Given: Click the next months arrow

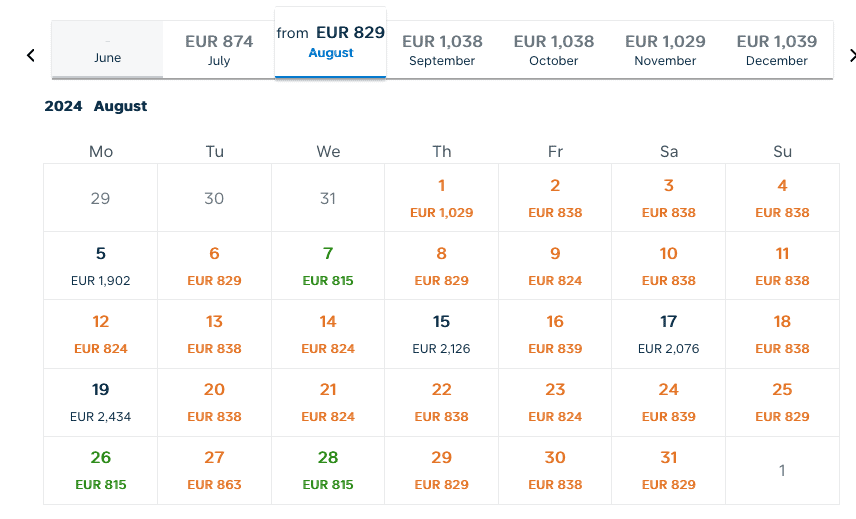Looking at the screenshot, I should point(851,55).
